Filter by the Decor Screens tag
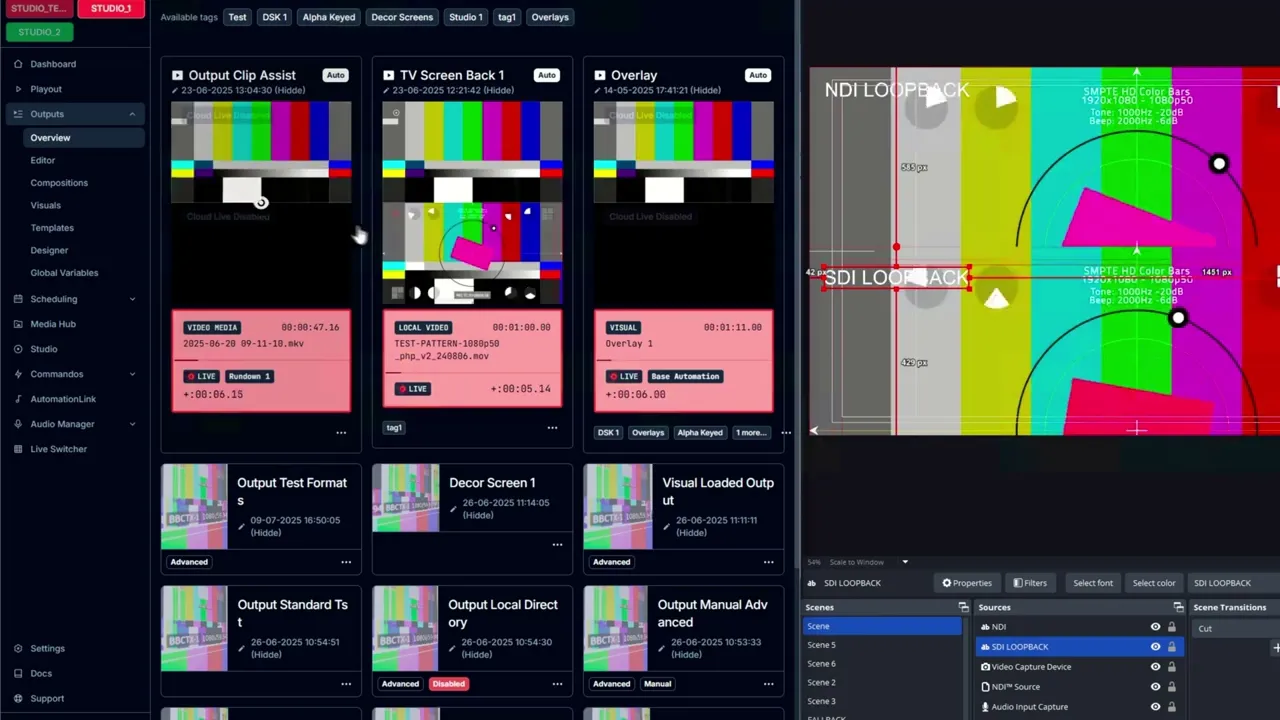 click(402, 17)
